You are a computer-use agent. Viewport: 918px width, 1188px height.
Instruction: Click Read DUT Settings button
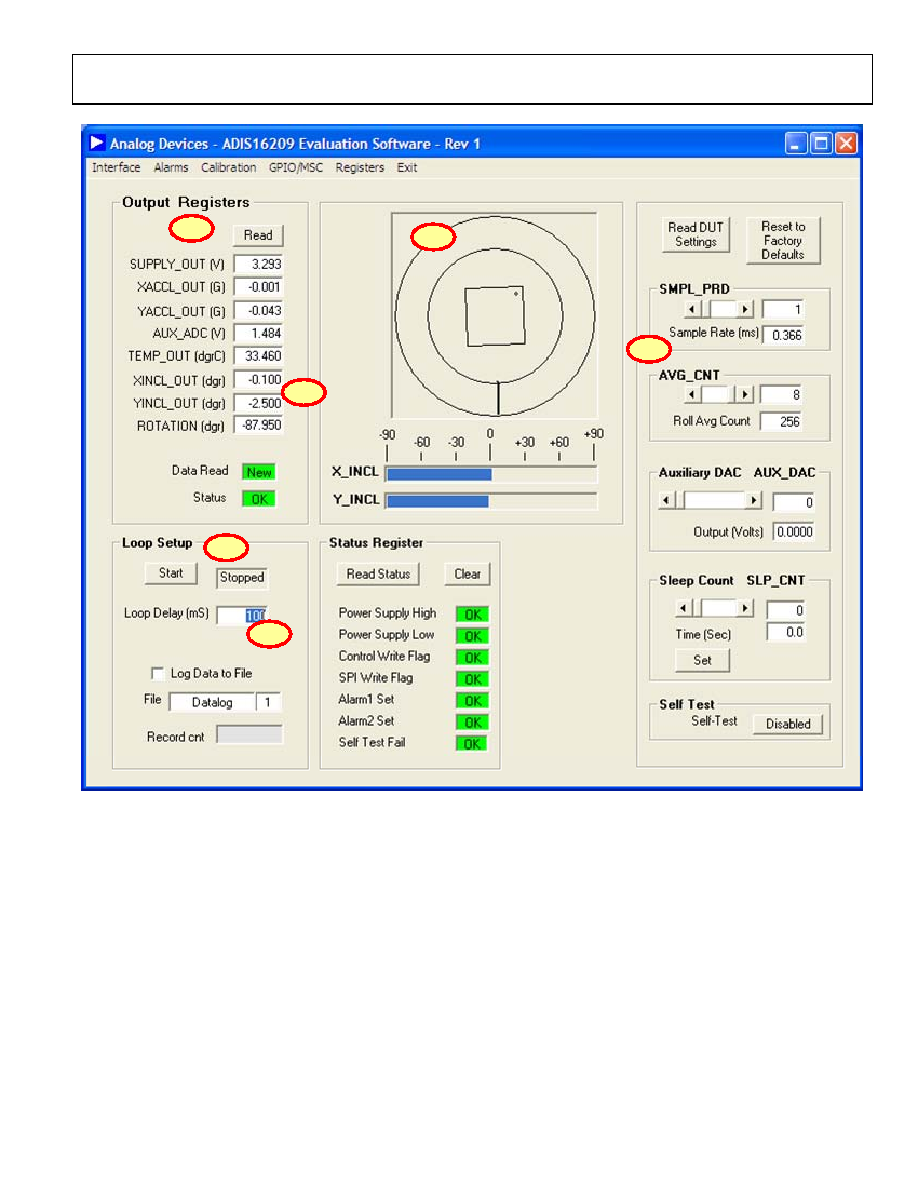coord(695,235)
